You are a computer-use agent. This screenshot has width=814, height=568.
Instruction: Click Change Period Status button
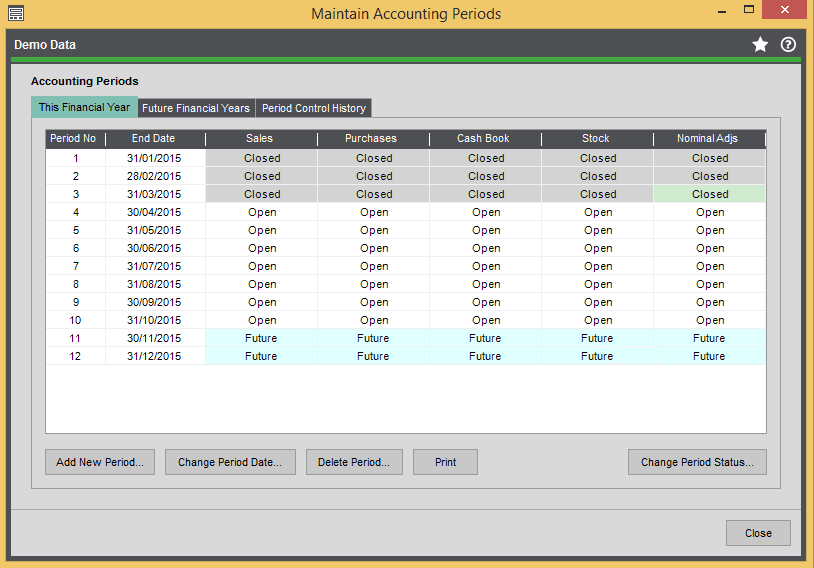click(x=697, y=462)
